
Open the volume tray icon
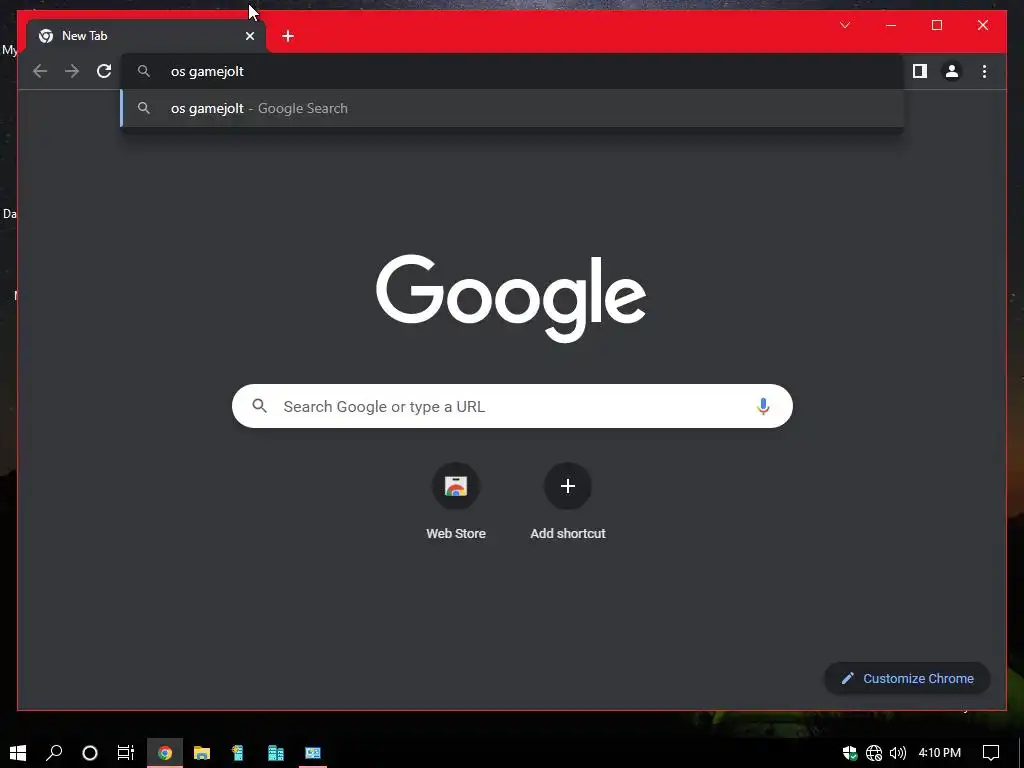pos(898,753)
